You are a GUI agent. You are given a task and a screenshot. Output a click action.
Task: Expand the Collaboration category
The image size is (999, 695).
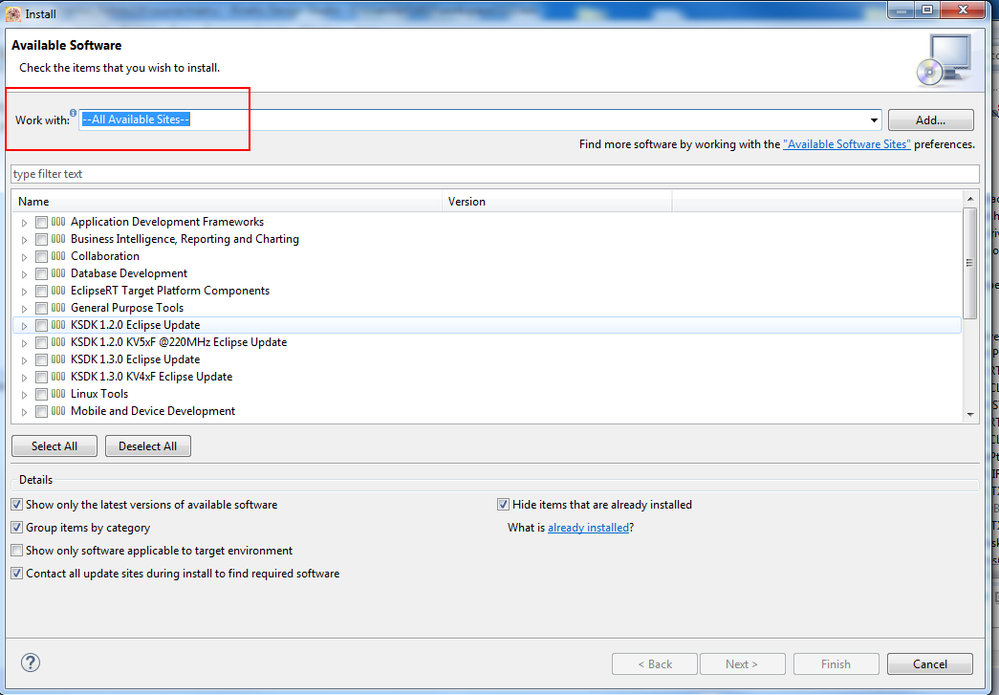point(24,257)
